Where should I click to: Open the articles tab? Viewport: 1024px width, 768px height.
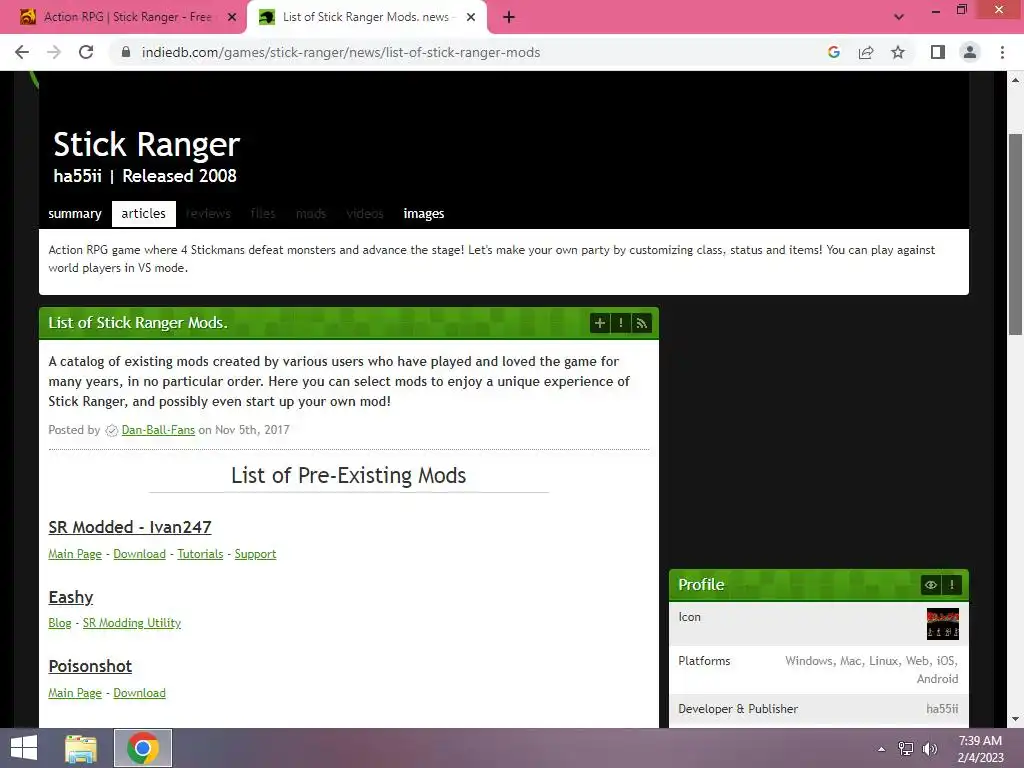[x=144, y=214]
